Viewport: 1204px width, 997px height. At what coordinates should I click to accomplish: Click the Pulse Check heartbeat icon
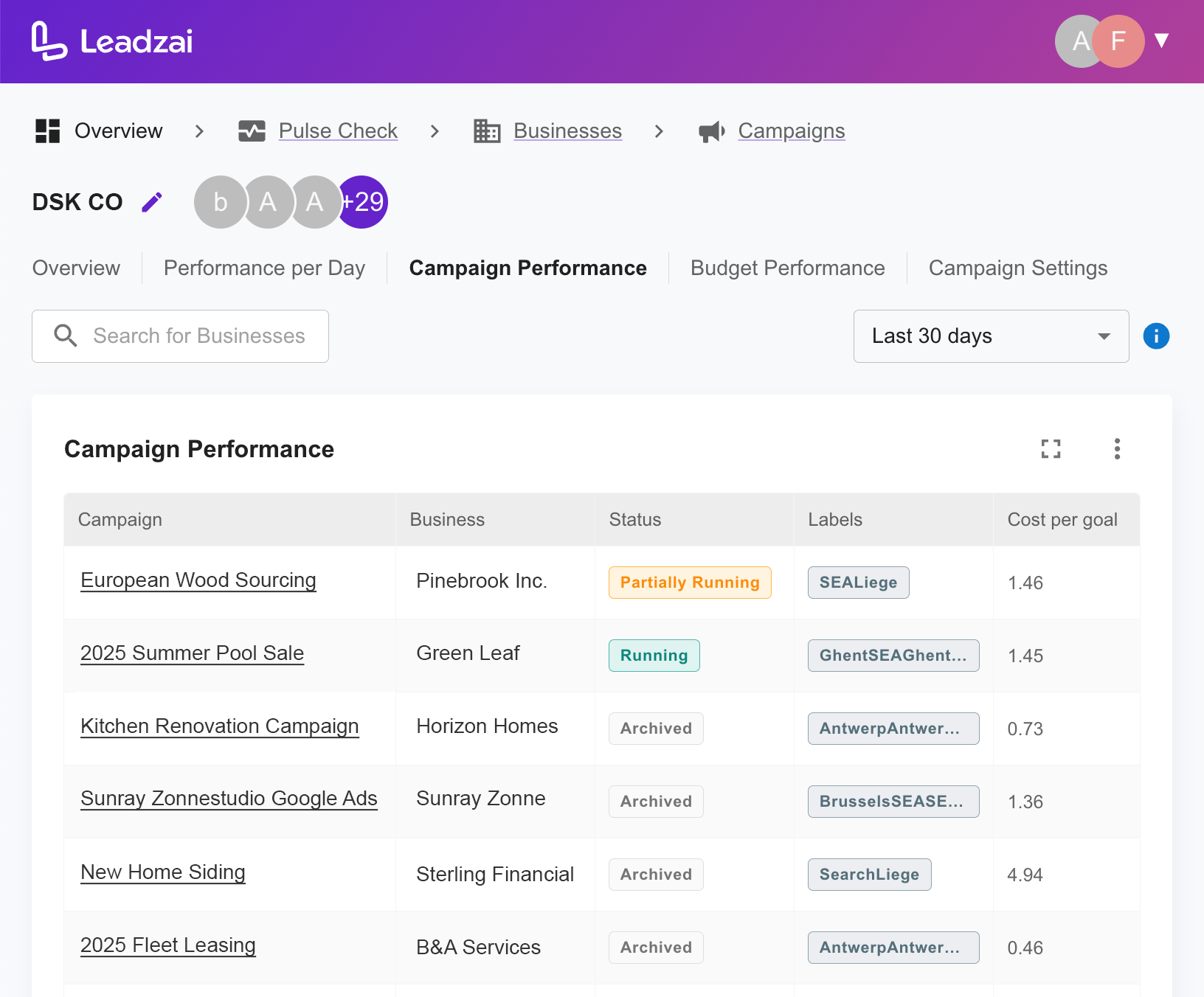pyautogui.click(x=252, y=131)
